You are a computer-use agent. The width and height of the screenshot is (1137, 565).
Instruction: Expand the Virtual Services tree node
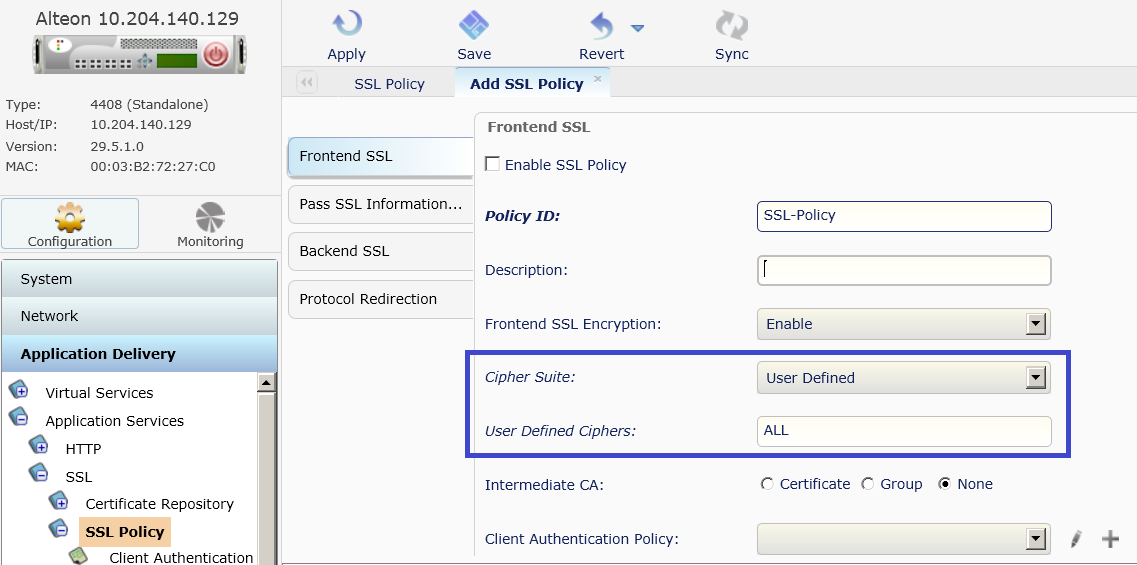pos(20,390)
